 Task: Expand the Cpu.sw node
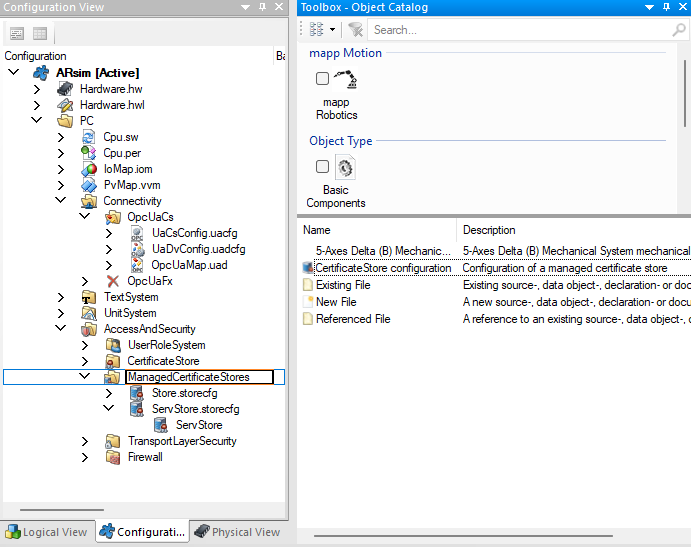(x=61, y=137)
